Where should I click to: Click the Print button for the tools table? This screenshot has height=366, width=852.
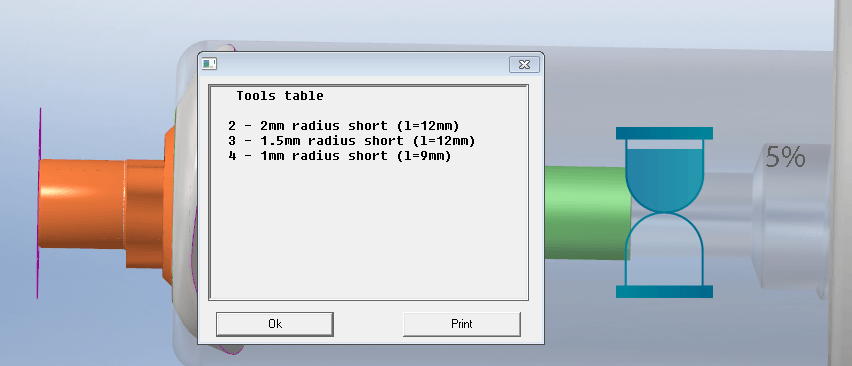pos(462,324)
